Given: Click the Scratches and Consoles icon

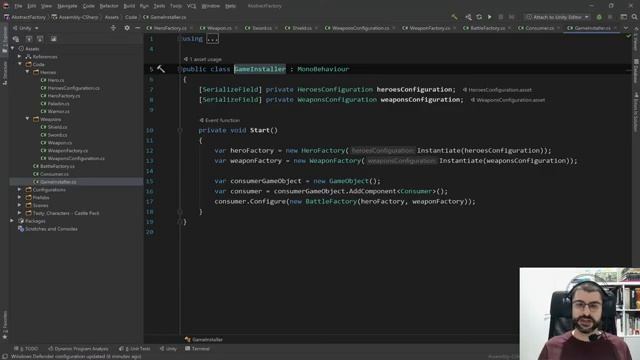Looking at the screenshot, I should click(21, 229).
